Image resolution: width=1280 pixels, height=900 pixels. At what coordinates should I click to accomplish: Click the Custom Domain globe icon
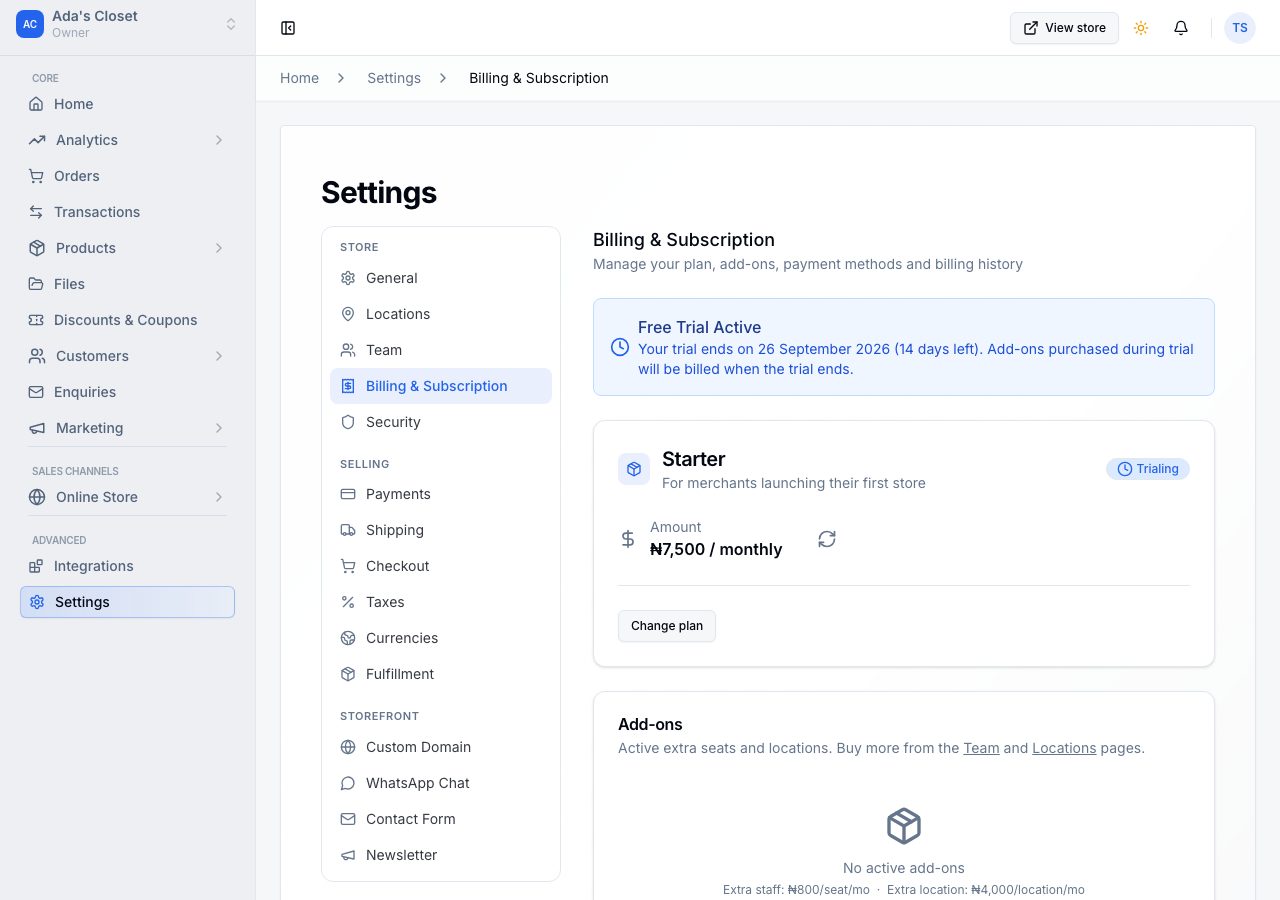(x=348, y=747)
